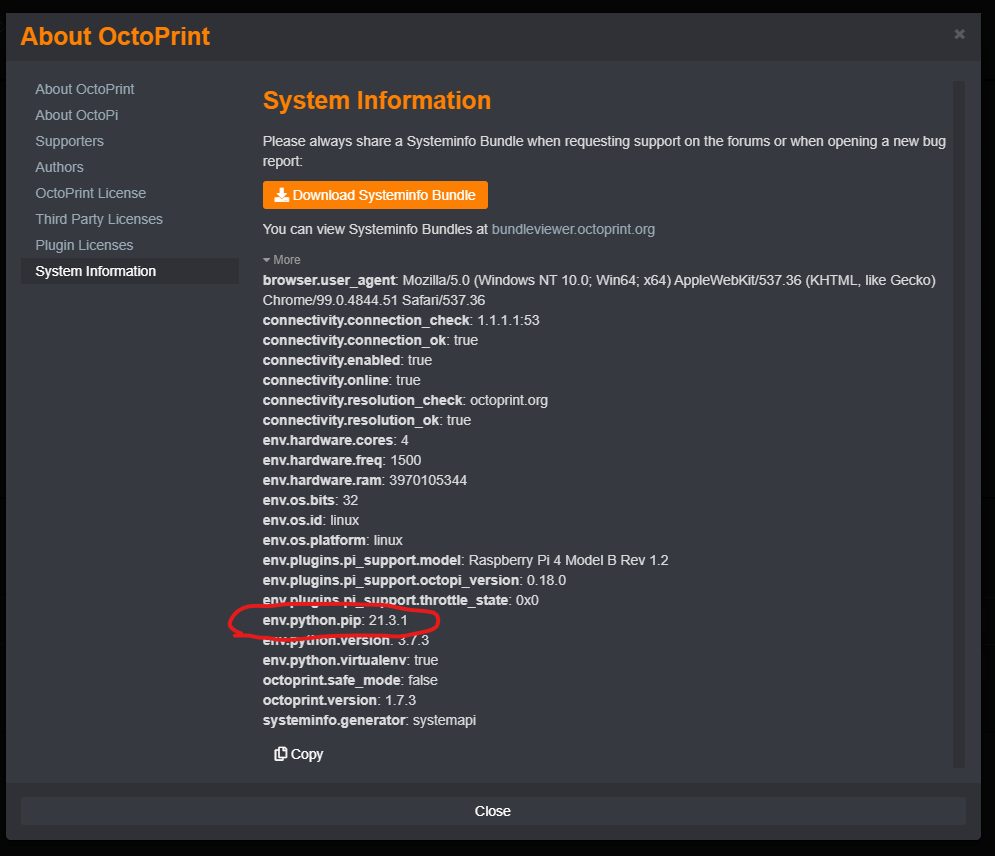
Task: Click the About OctoPrint dialog title
Action: (x=116, y=36)
